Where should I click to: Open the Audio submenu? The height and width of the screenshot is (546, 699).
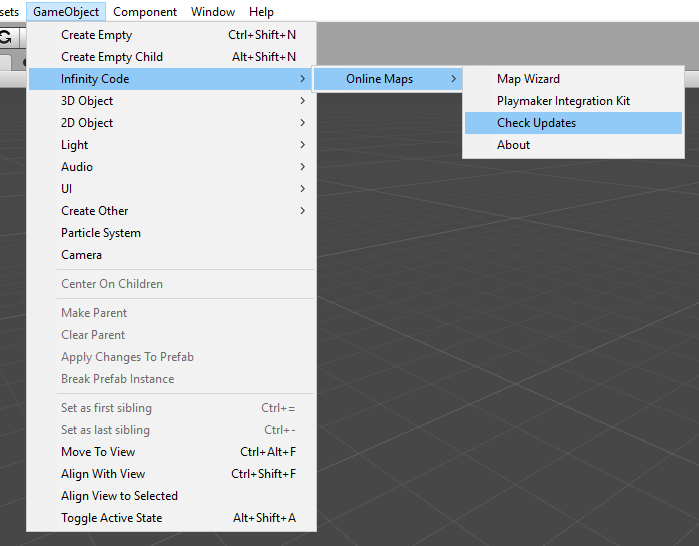click(172, 167)
